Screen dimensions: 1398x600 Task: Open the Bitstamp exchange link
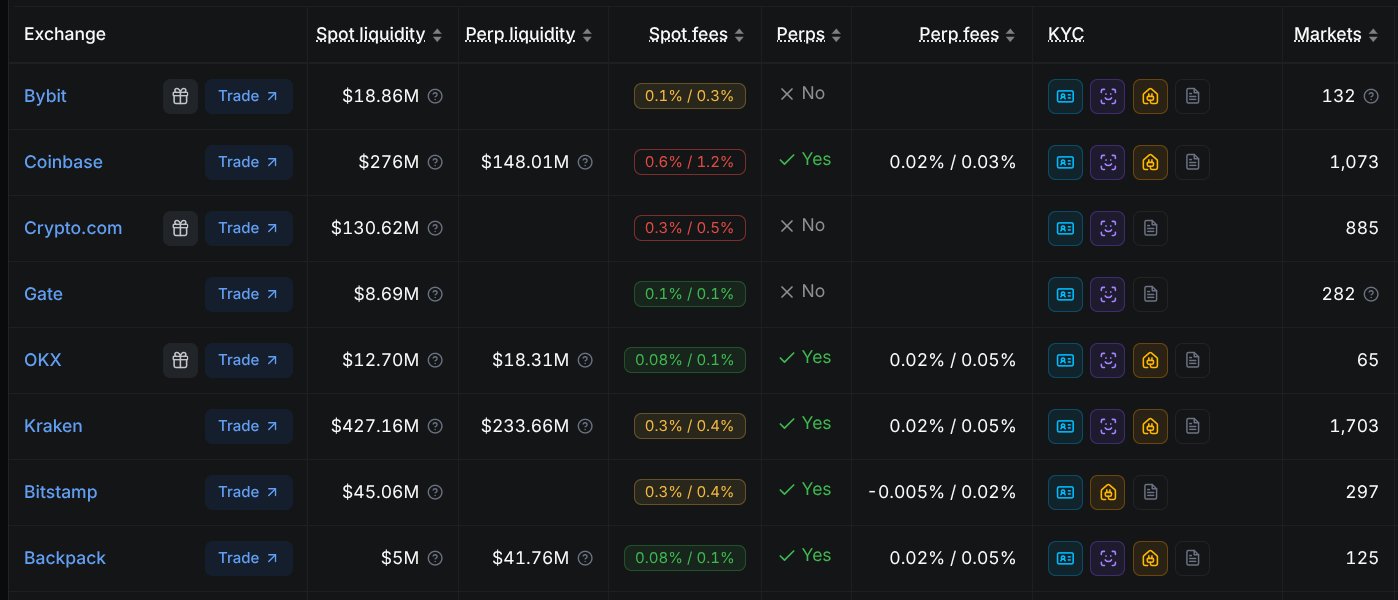(61, 492)
